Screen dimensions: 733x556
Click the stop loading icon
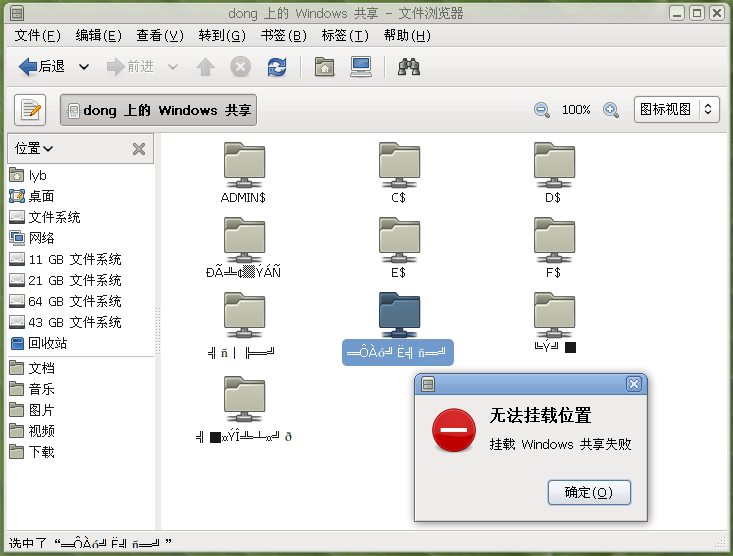click(x=240, y=67)
